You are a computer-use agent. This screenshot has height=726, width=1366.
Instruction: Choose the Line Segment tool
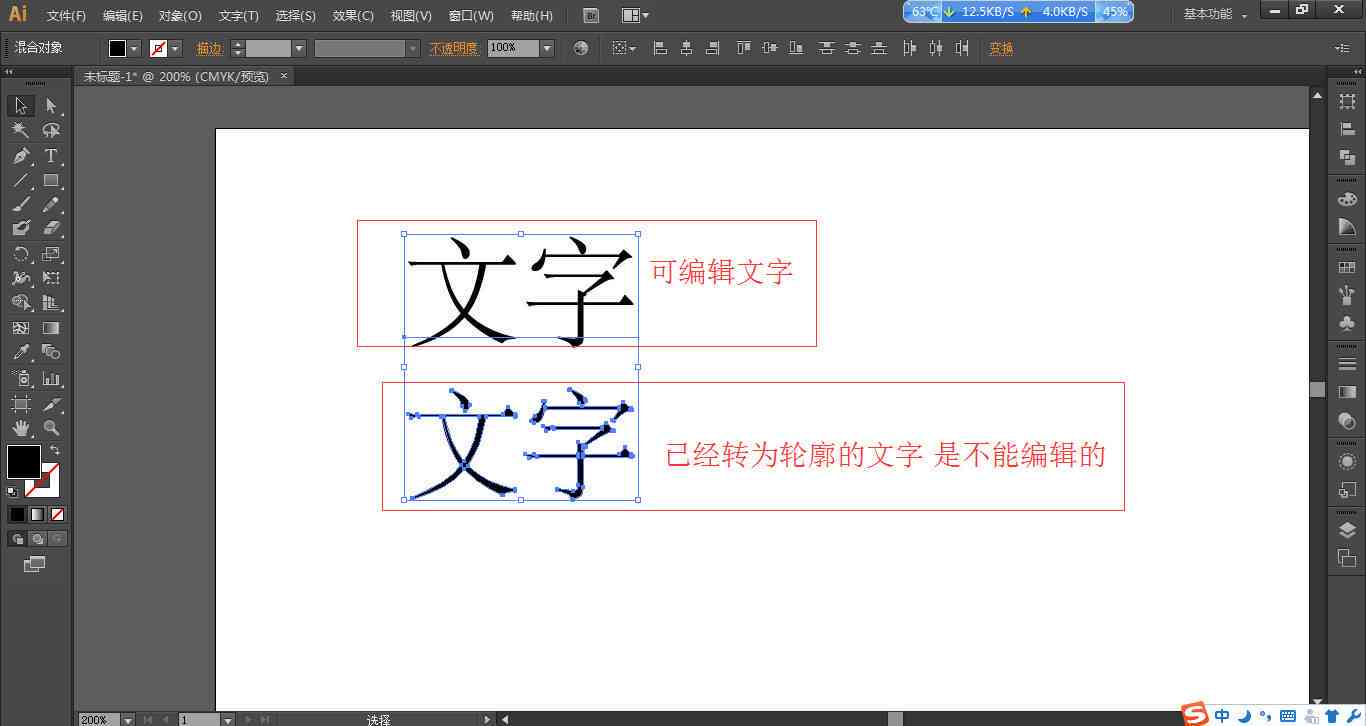point(21,181)
